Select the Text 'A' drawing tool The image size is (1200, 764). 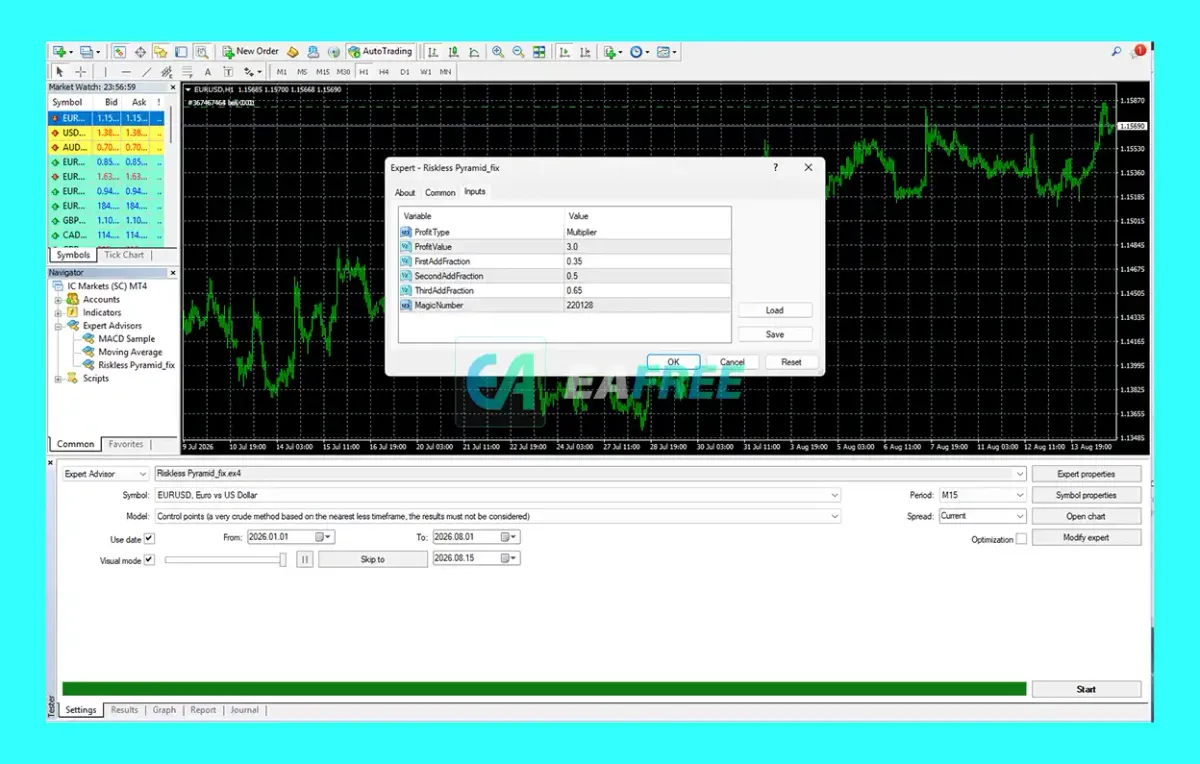207,72
